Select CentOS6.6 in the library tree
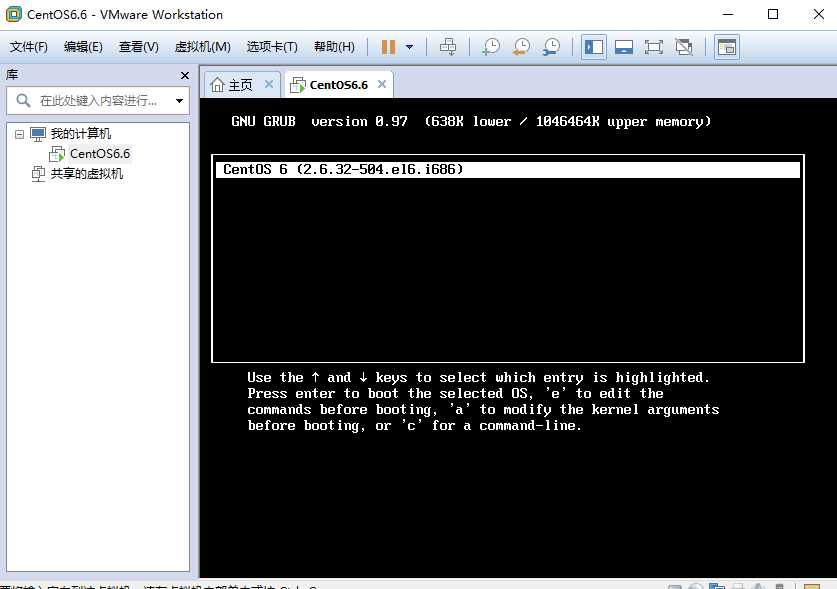This screenshot has height=589, width=837. pos(100,154)
